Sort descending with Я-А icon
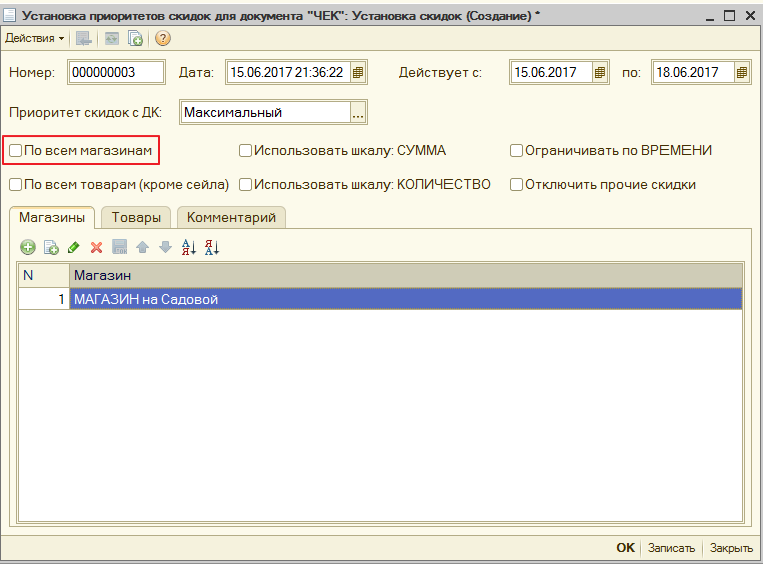Viewport: 763px width, 564px height. 212,247
